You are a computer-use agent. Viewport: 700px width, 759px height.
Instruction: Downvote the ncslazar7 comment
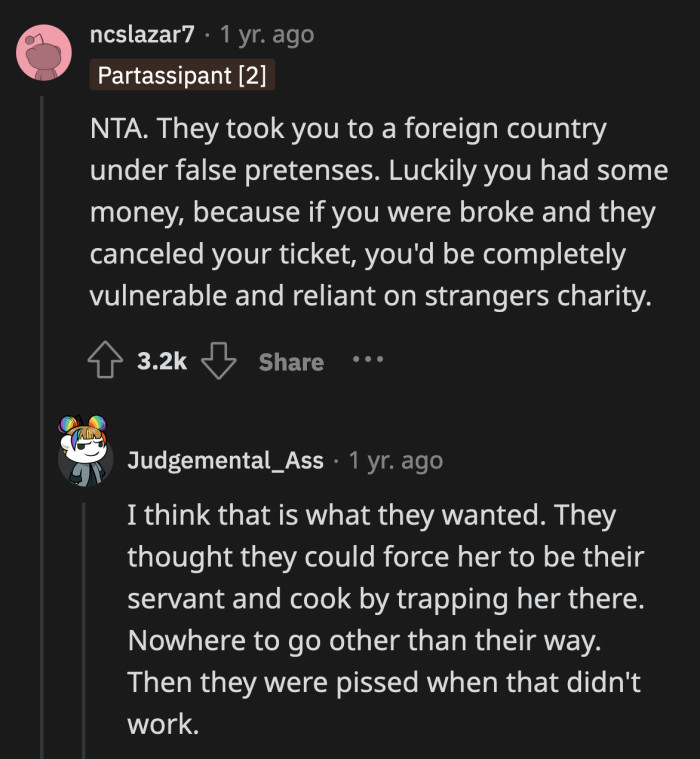pos(218,361)
